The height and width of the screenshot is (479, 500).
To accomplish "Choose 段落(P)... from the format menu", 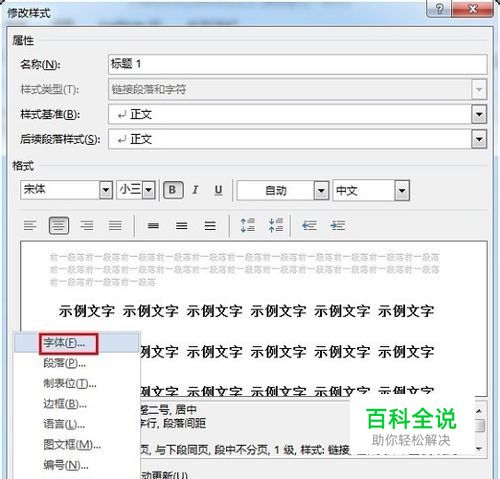I will 76,363.
